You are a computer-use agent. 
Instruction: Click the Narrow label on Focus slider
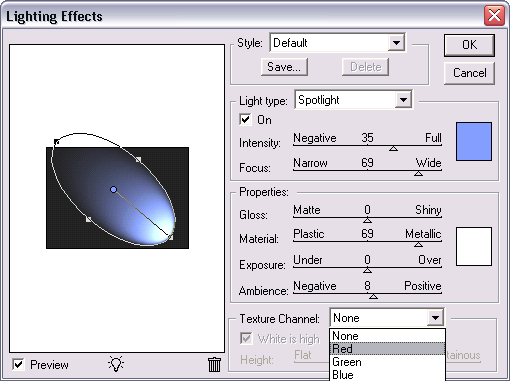(310, 163)
